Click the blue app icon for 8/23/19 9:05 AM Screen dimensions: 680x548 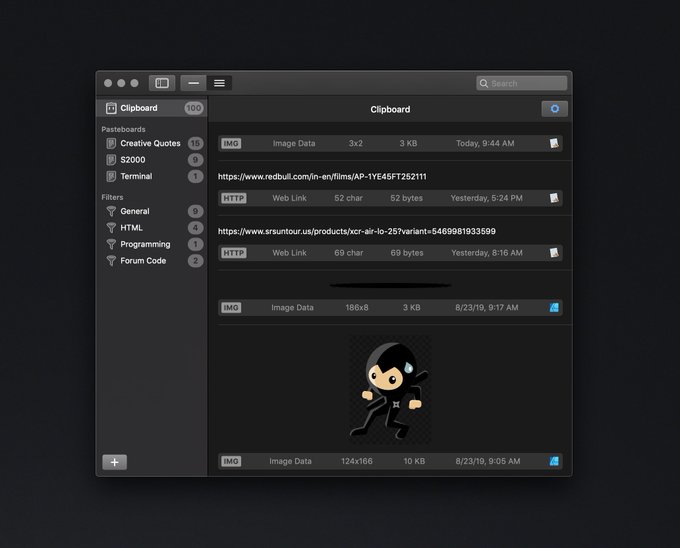pyautogui.click(x=554, y=461)
